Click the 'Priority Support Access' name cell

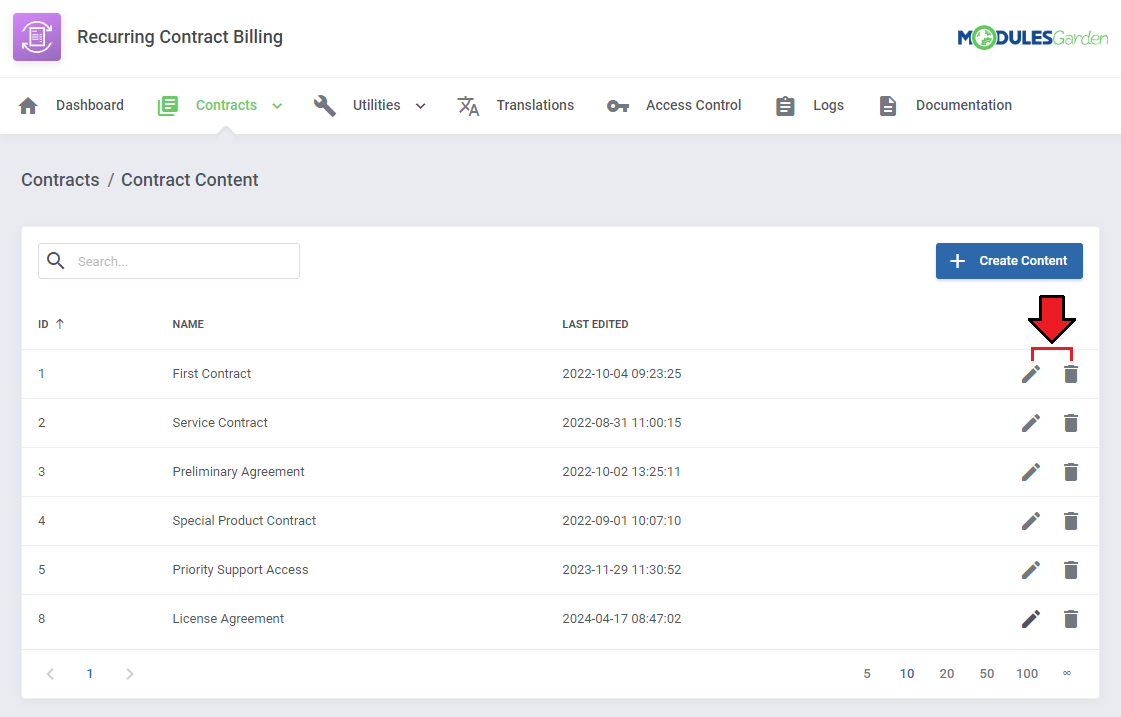click(x=240, y=570)
